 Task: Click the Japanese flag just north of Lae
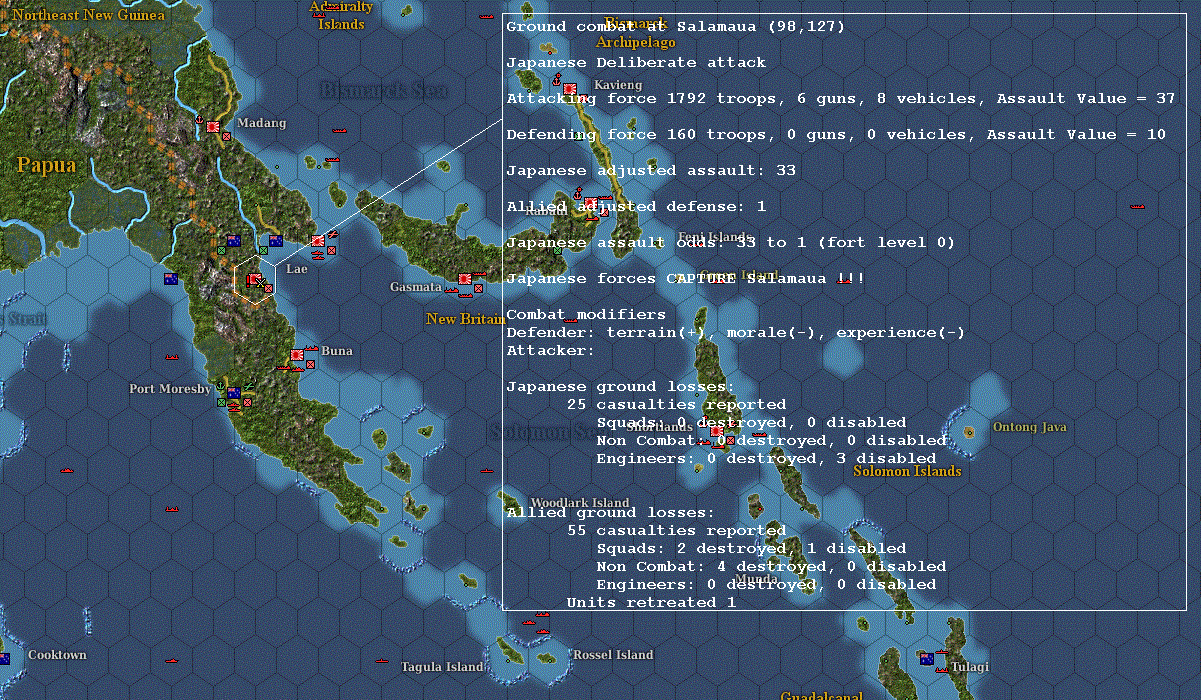click(318, 241)
